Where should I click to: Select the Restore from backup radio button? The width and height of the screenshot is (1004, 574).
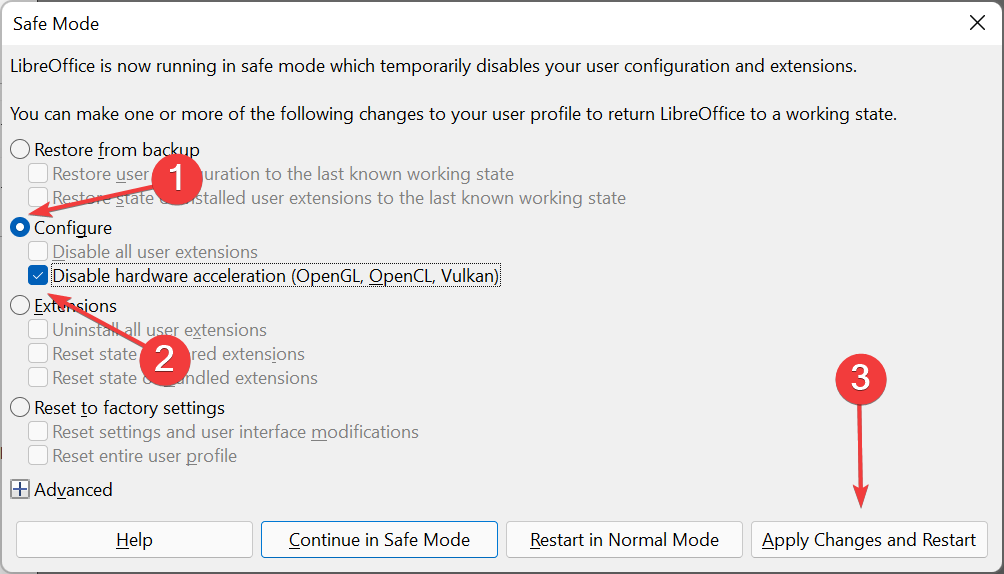point(20,150)
